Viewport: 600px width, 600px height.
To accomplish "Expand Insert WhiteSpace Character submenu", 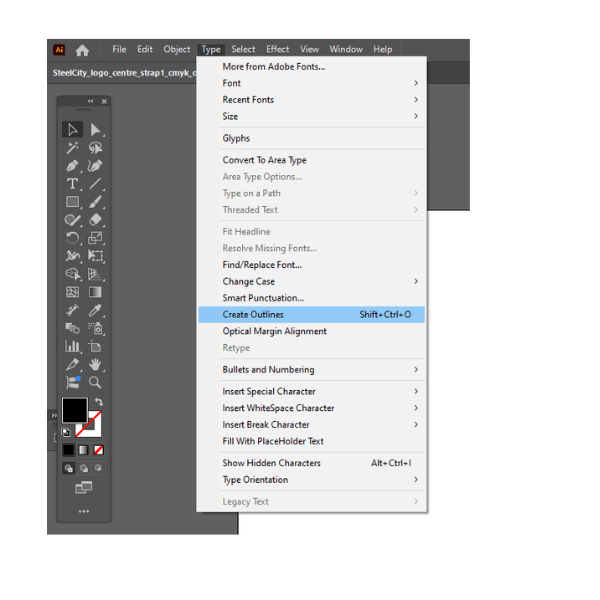I will [x=311, y=408].
